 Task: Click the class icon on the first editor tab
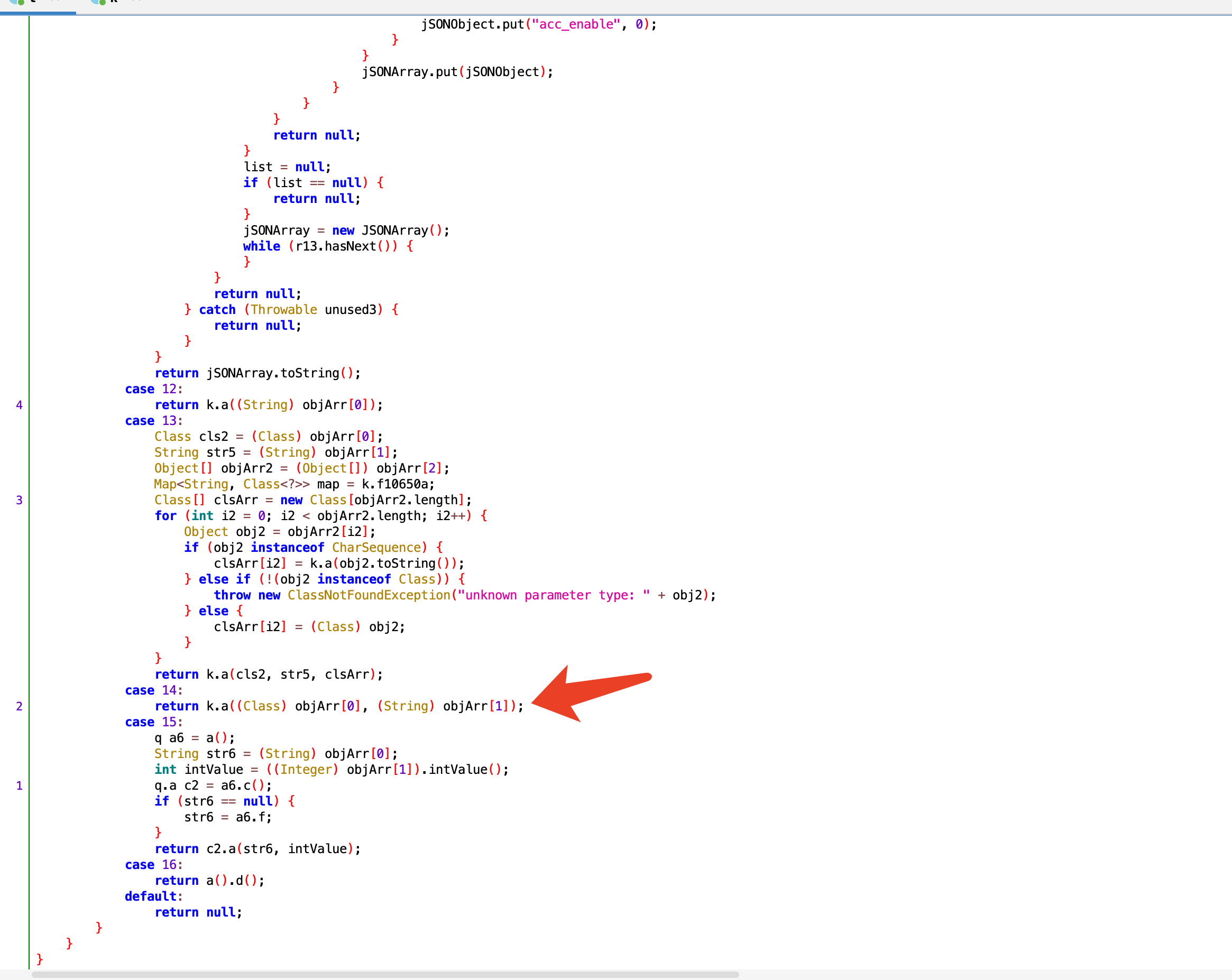pyautogui.click(x=17, y=3)
